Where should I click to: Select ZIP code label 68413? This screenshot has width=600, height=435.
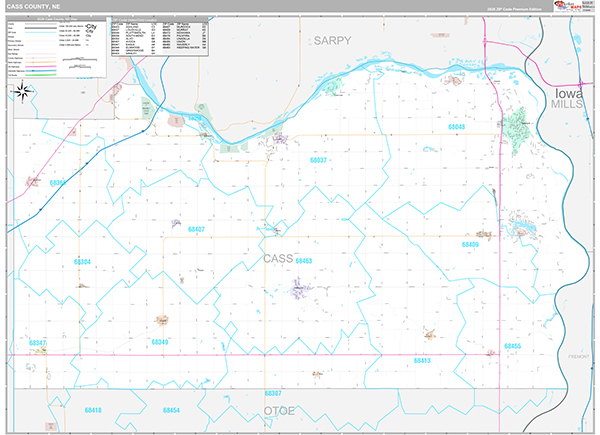pyautogui.click(x=421, y=359)
